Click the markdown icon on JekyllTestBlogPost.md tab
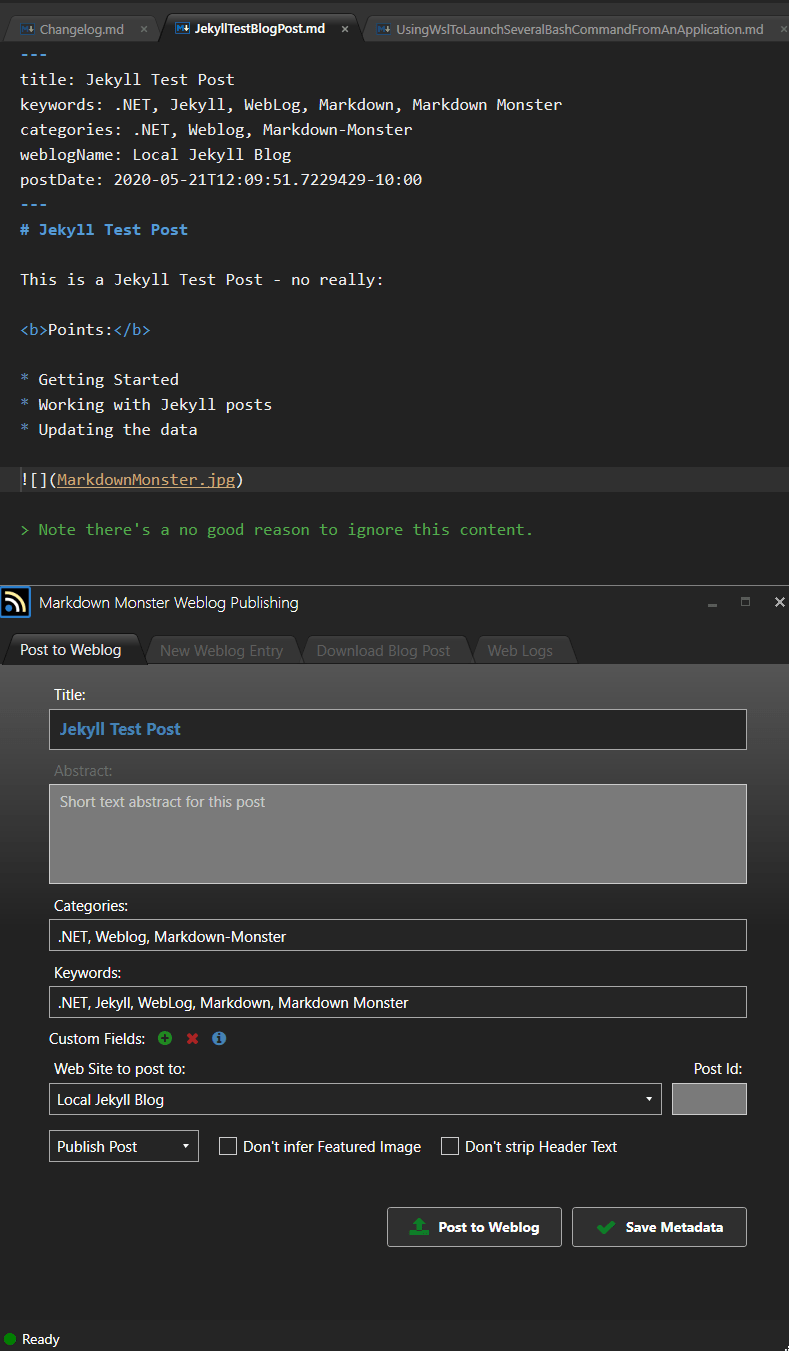This screenshot has width=789, height=1351. [x=182, y=29]
